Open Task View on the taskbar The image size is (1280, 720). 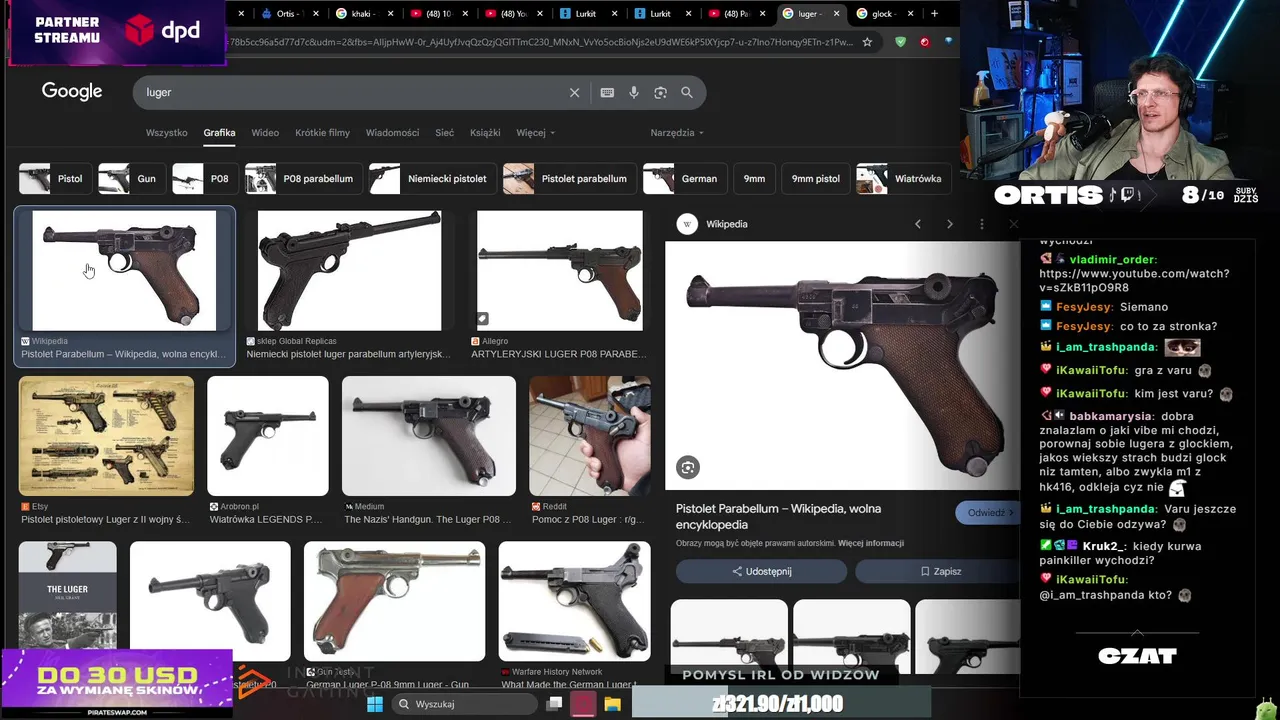[554, 704]
